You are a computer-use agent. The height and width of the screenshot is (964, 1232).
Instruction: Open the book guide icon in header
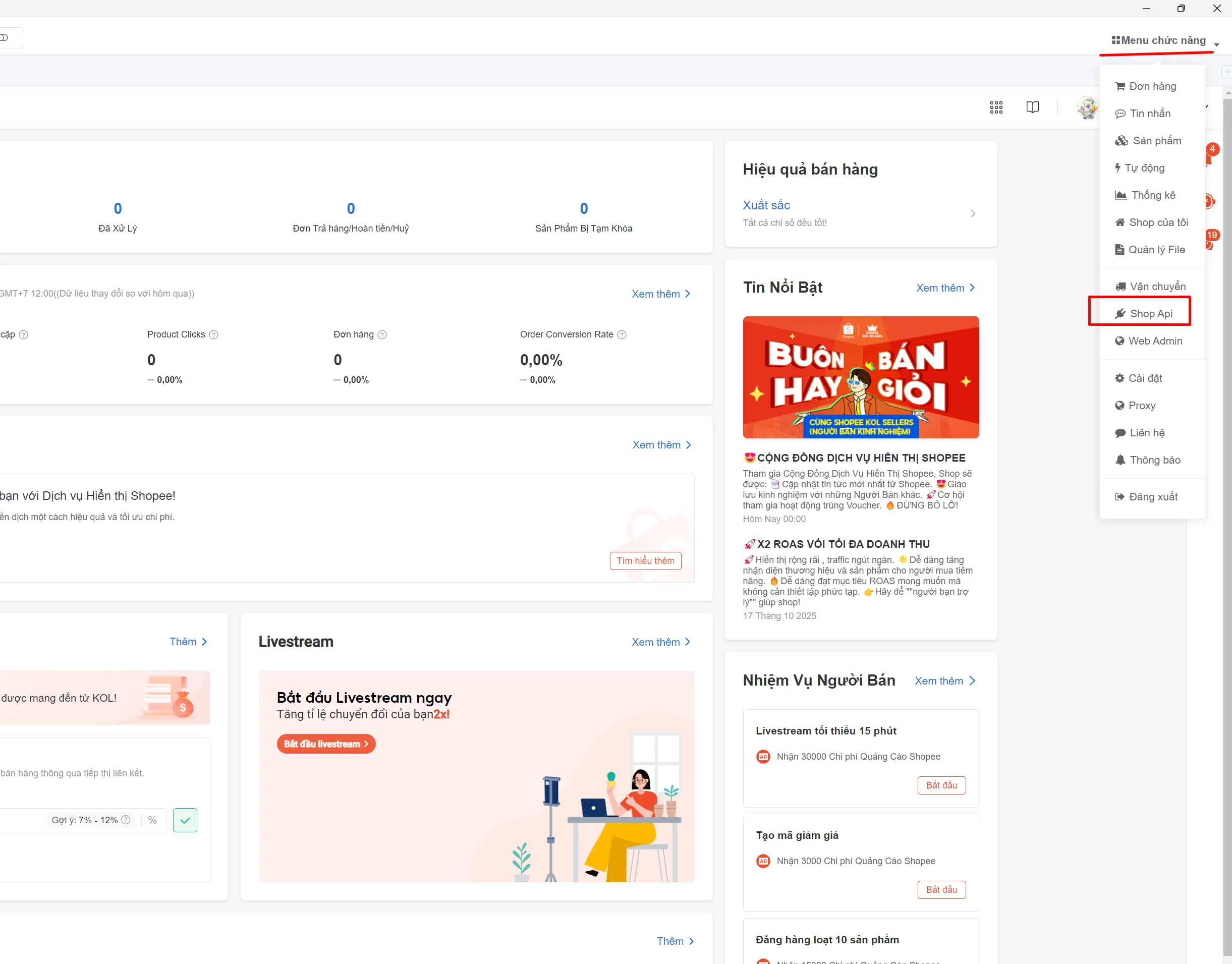[x=1032, y=107]
